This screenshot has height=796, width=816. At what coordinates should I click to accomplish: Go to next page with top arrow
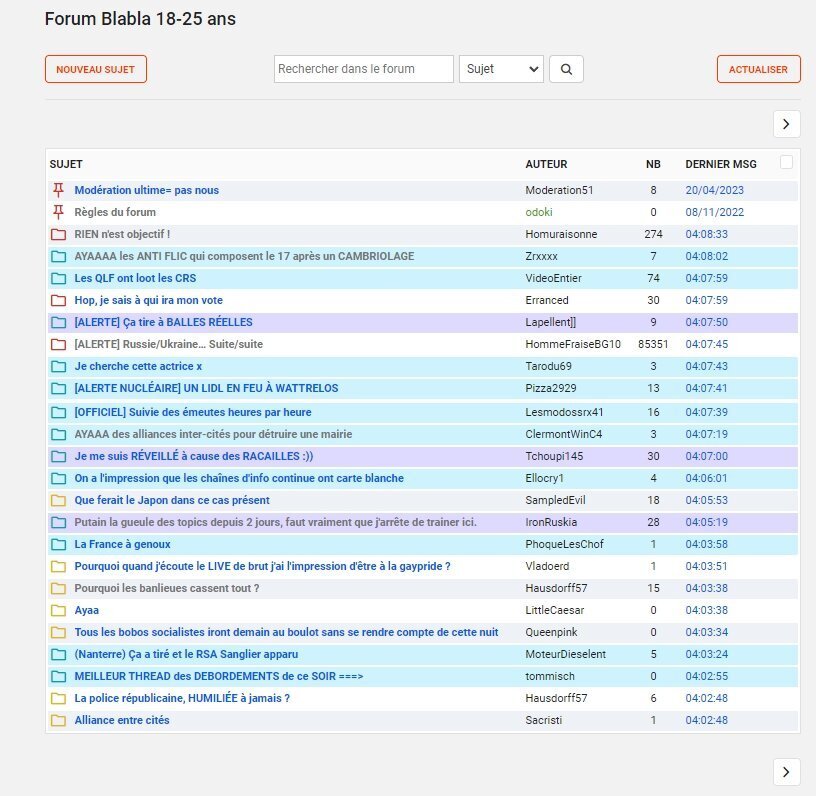(x=786, y=124)
